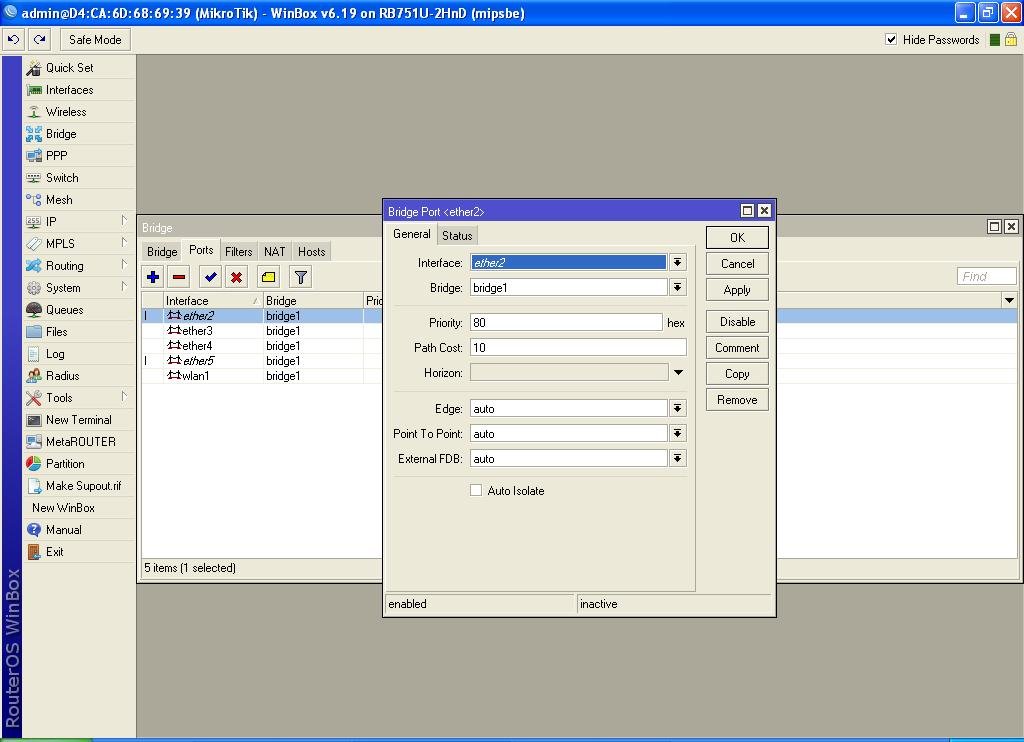The height and width of the screenshot is (742, 1024).
Task: Remove selected port with minus icon
Action: (179, 277)
